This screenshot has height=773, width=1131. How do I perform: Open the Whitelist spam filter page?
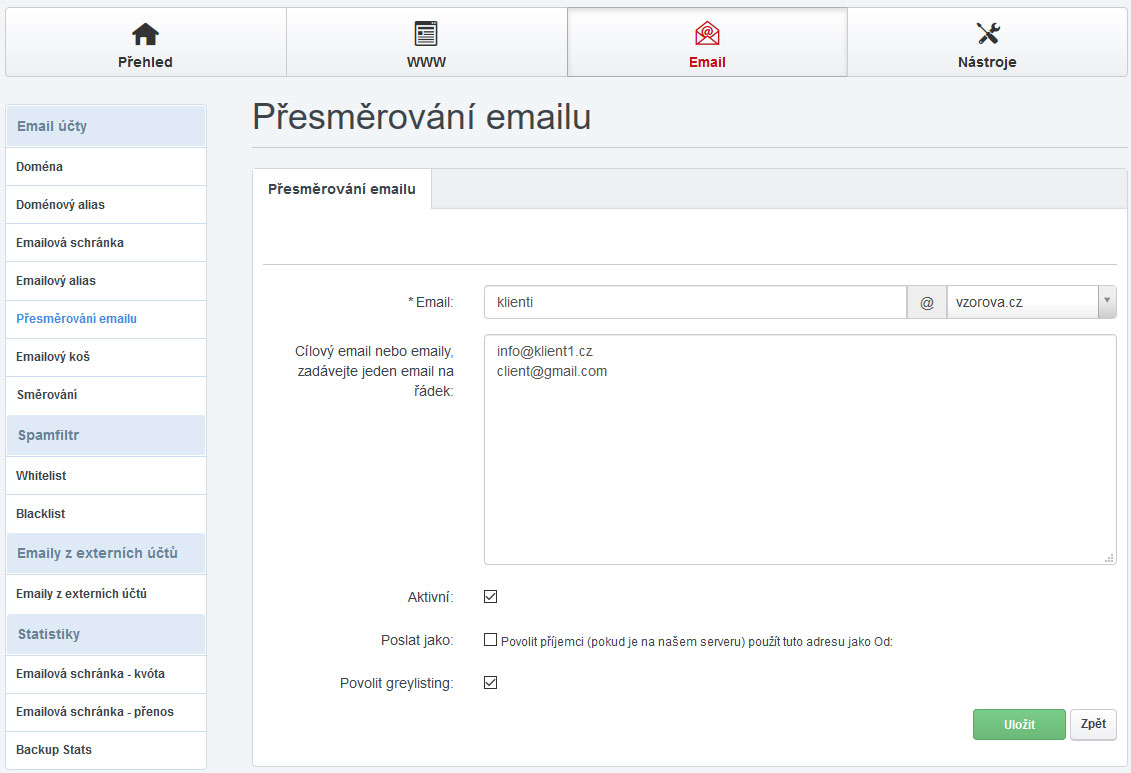coord(41,476)
